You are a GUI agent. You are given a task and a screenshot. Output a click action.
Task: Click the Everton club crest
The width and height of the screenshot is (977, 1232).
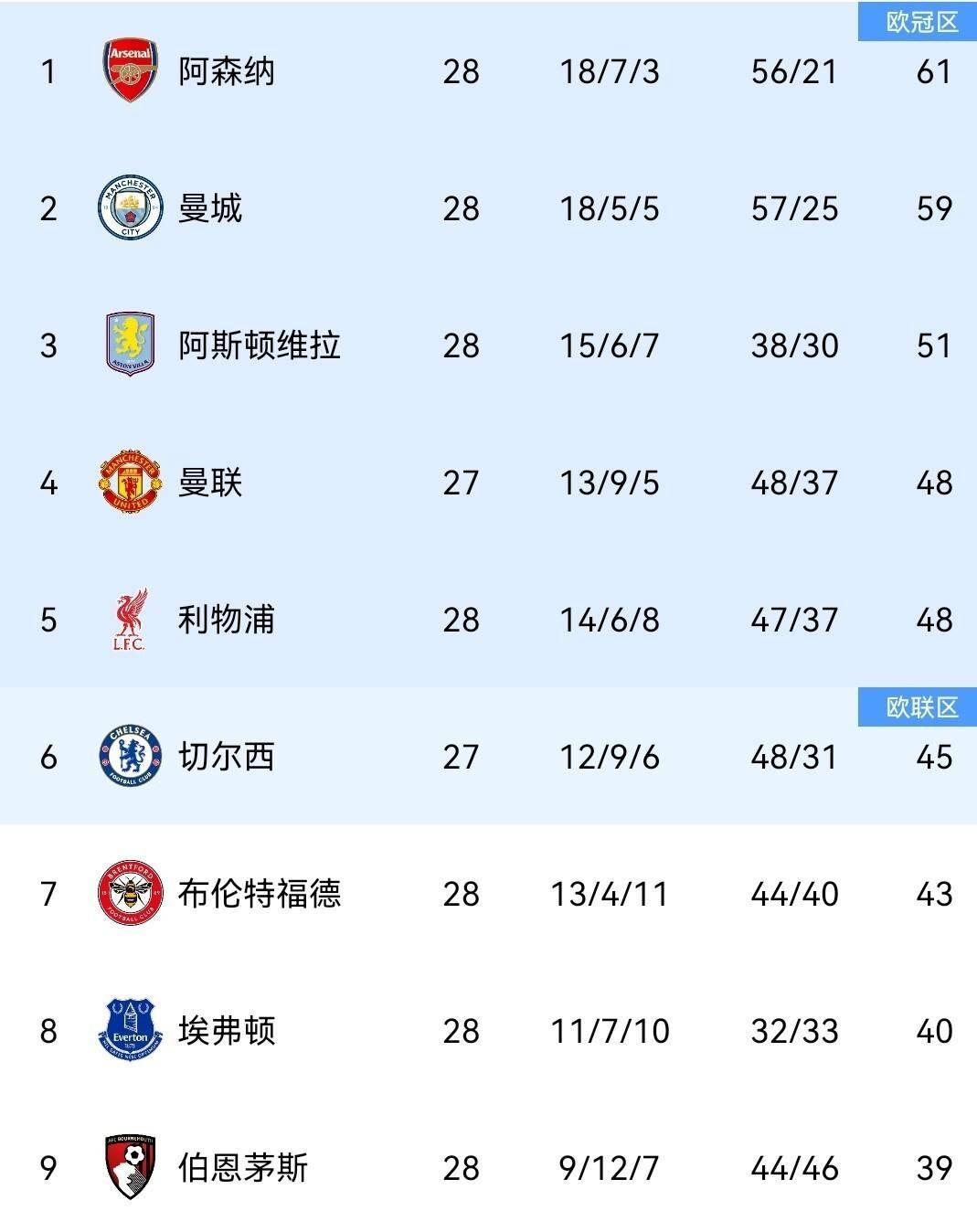tap(131, 1030)
